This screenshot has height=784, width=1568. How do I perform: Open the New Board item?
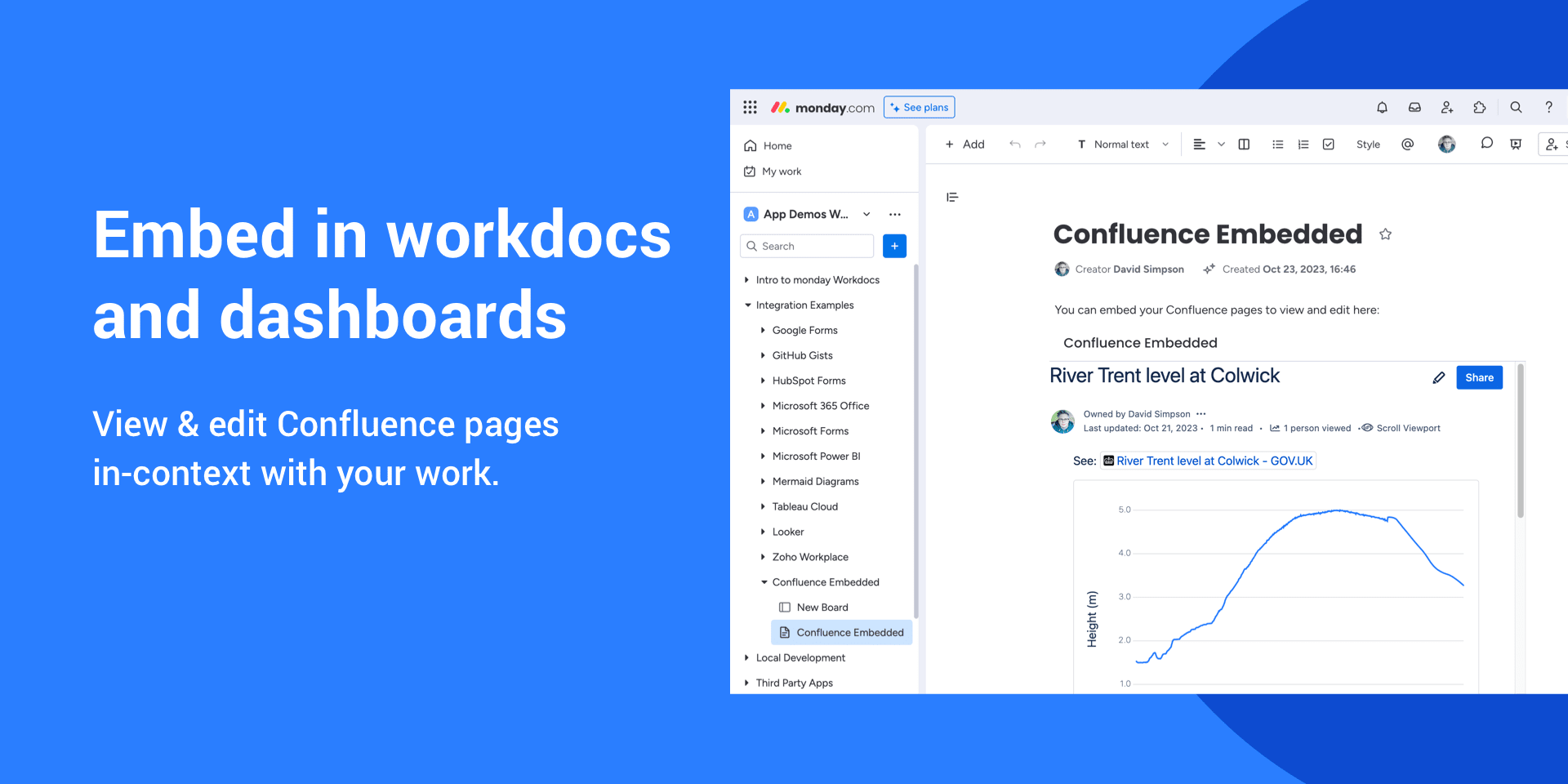point(813,608)
